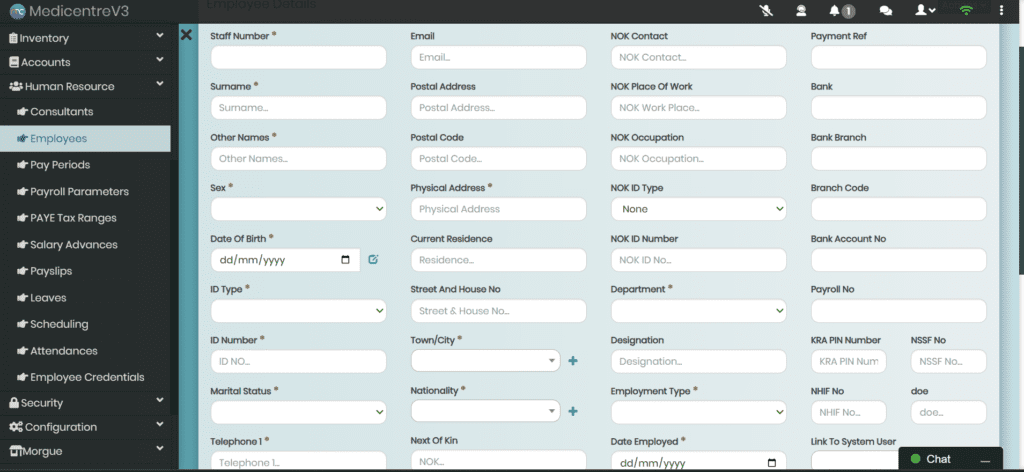Expand the Security menu
Screen dimensions: 1024x472
85,403
